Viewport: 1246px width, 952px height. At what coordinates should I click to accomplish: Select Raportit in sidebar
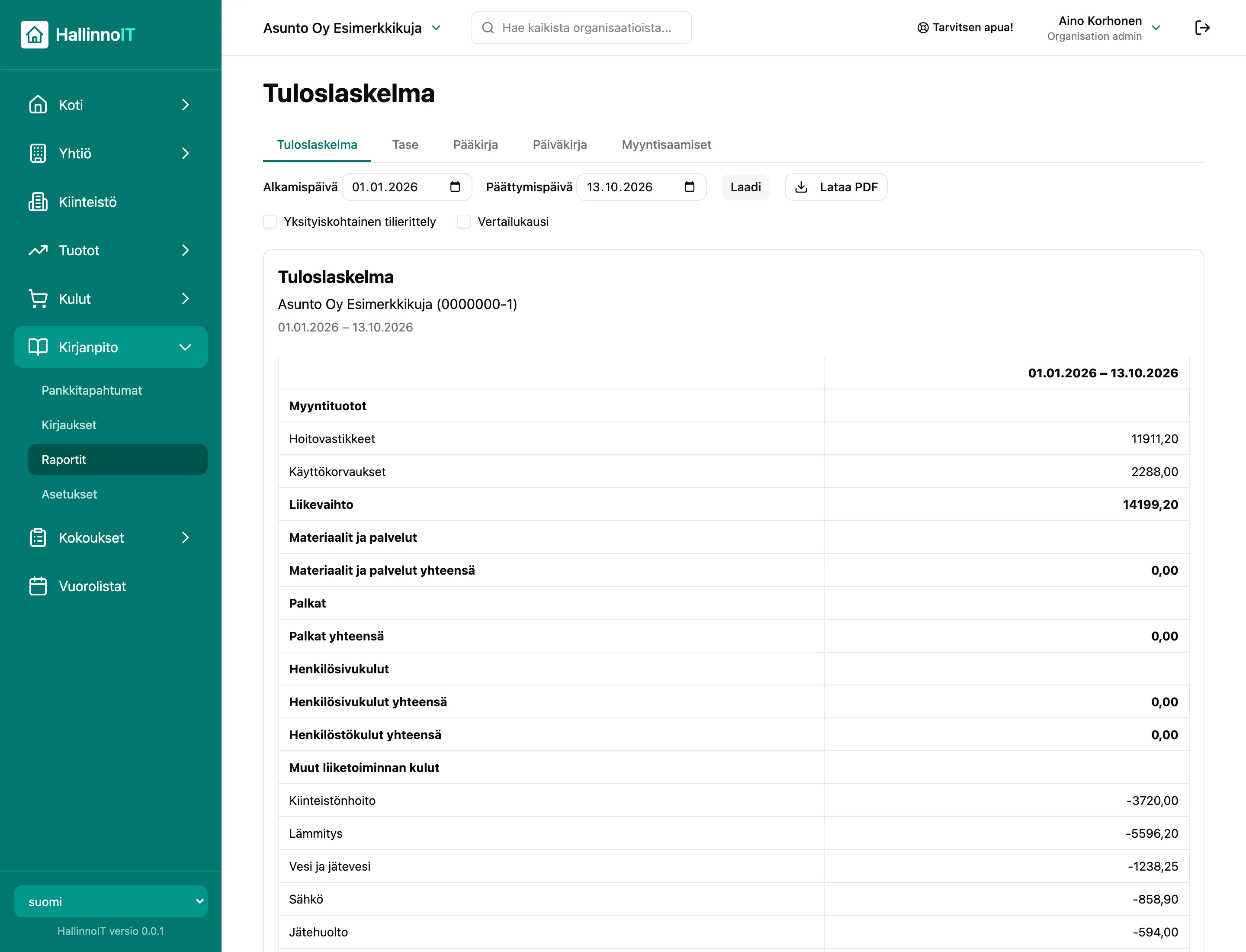click(x=118, y=460)
